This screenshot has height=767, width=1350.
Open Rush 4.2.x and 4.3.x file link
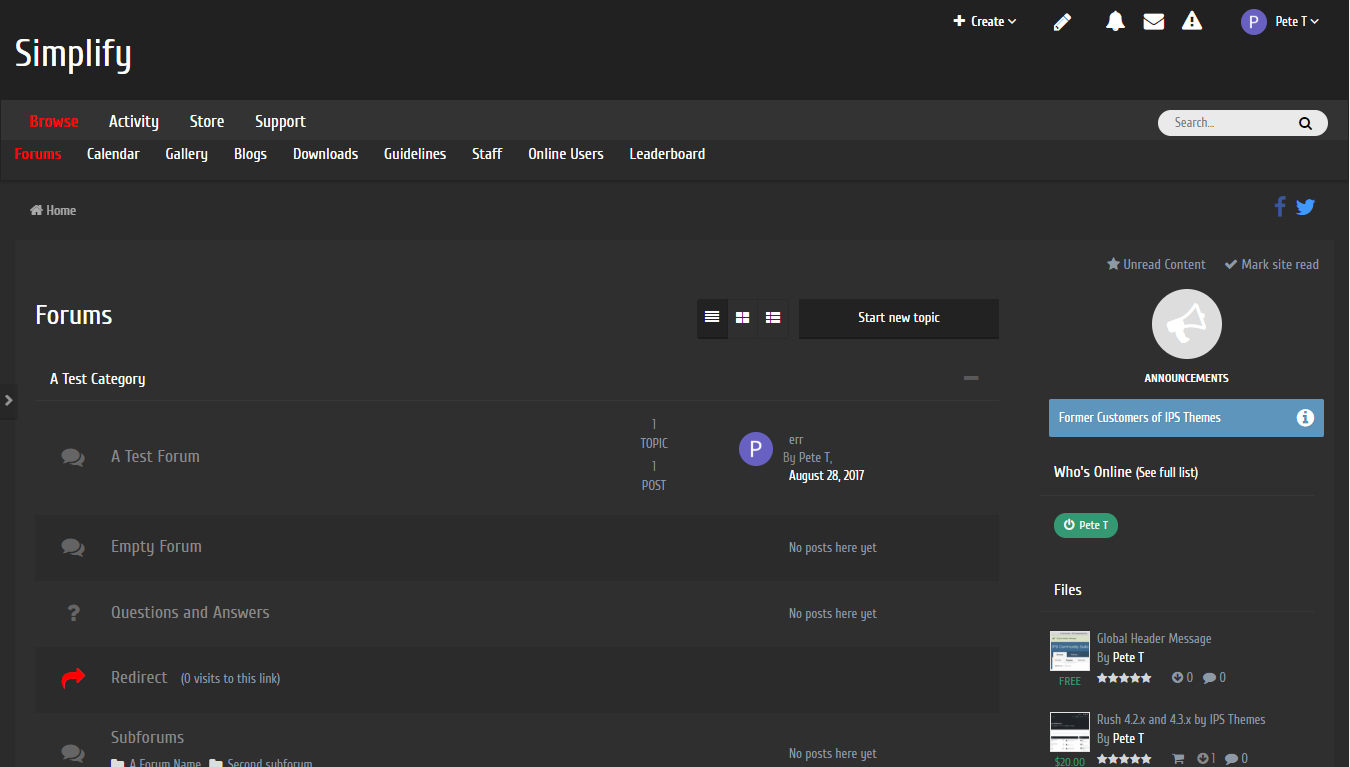tap(1181, 719)
